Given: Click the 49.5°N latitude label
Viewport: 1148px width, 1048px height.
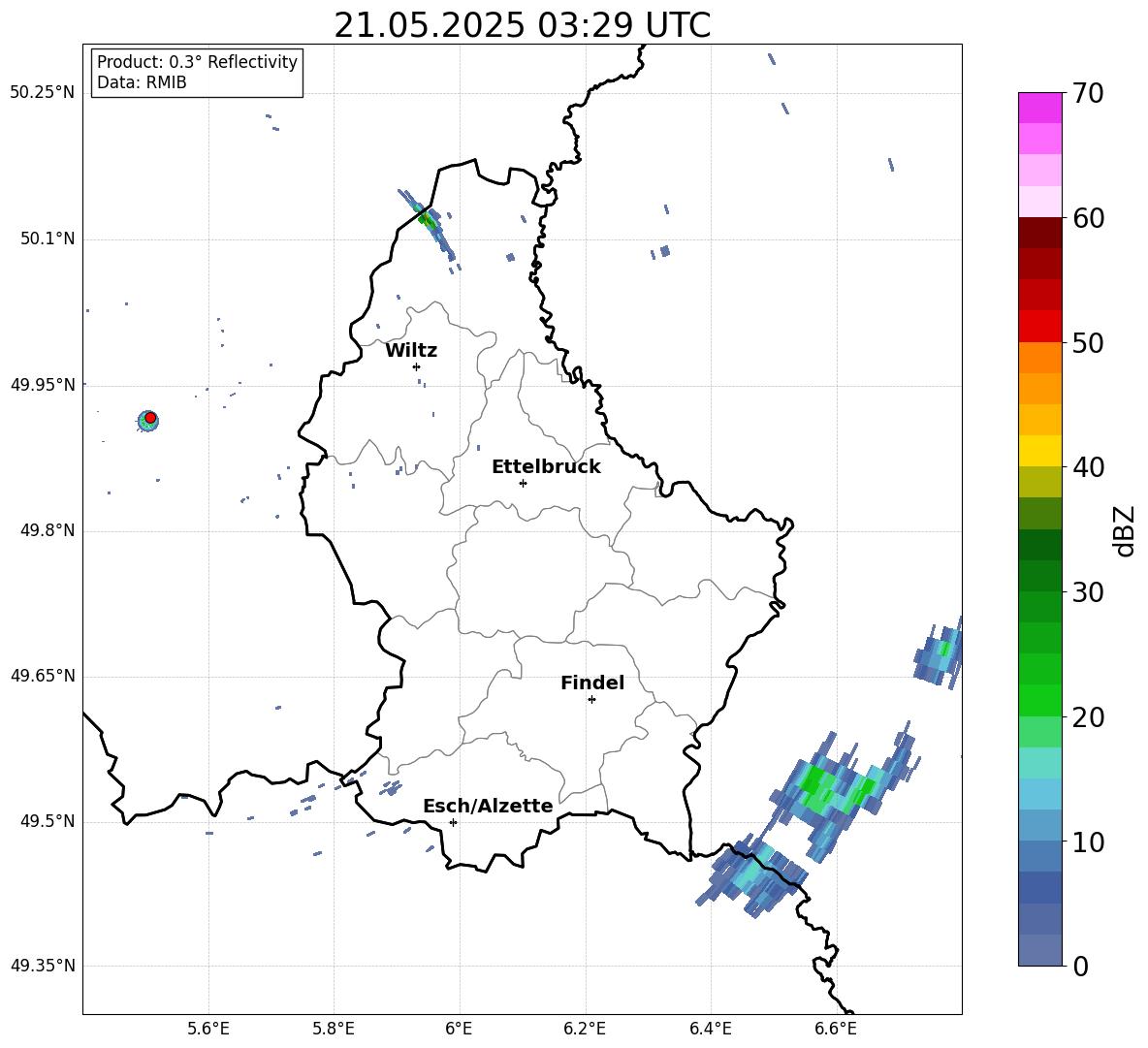Looking at the screenshot, I should click(48, 821).
